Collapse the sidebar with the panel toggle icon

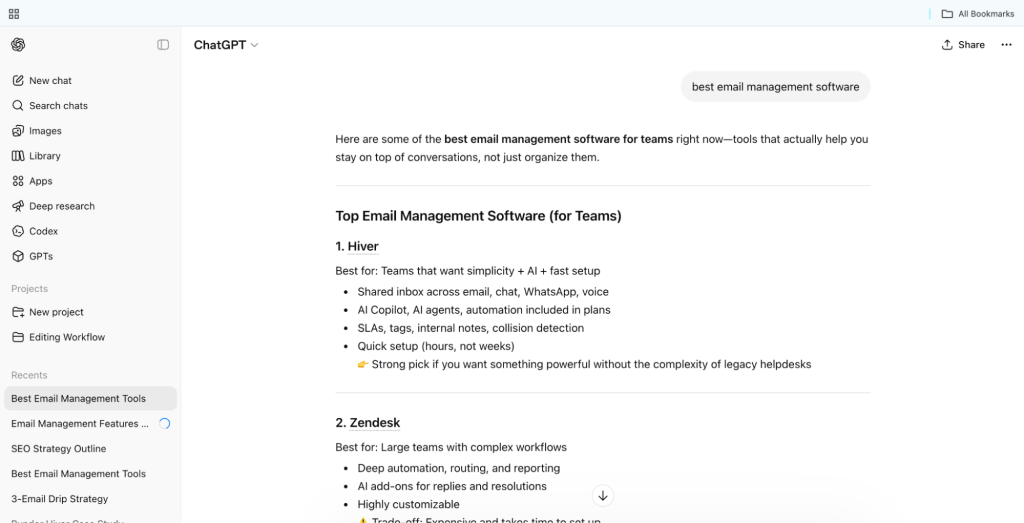tap(163, 44)
